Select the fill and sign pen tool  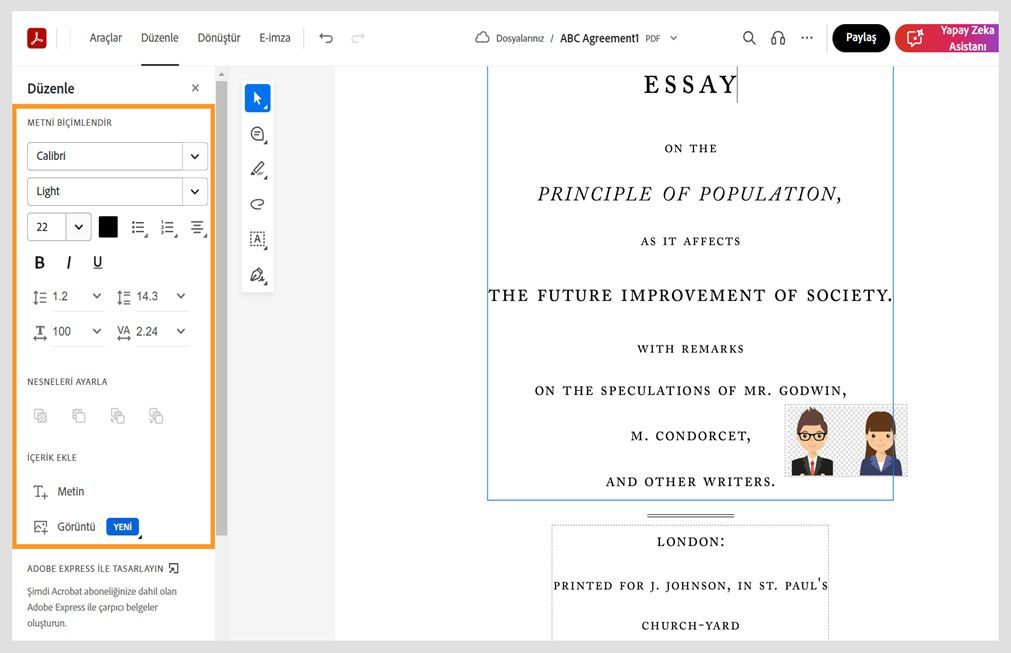click(257, 275)
